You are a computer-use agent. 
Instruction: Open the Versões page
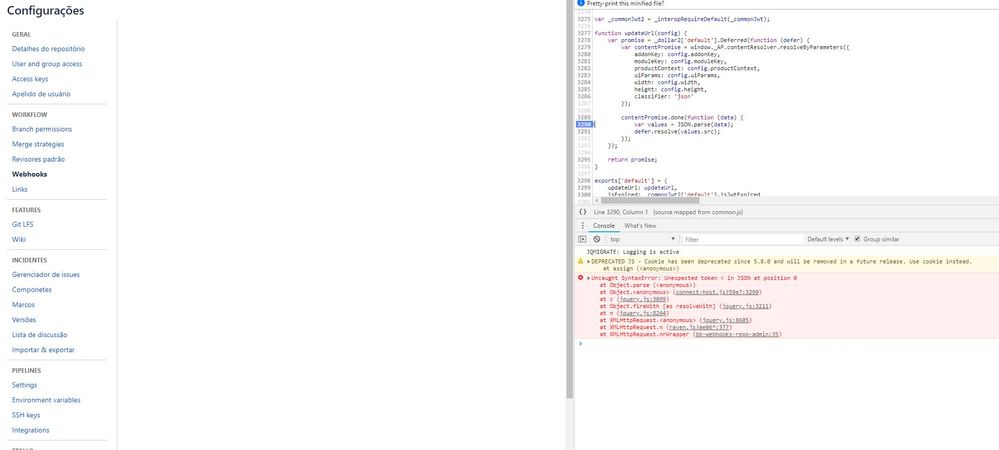[x=24, y=320]
